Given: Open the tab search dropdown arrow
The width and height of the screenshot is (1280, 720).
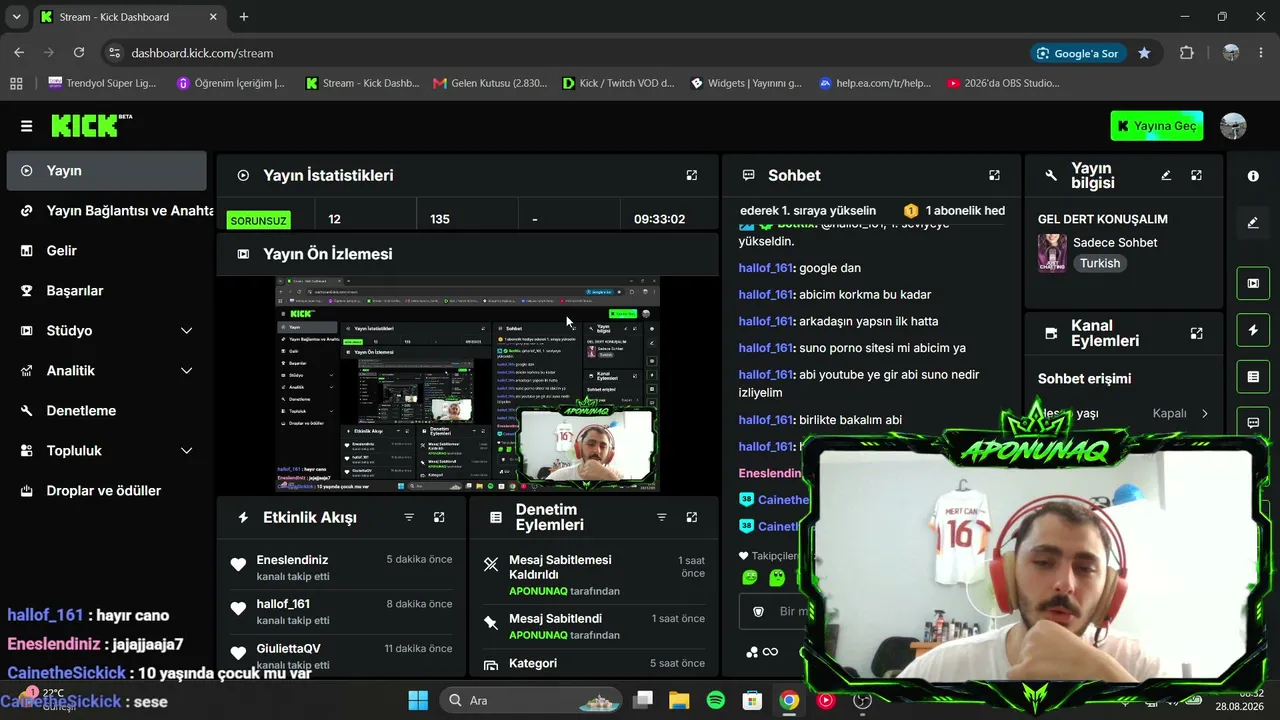Looking at the screenshot, I should coord(16,17).
